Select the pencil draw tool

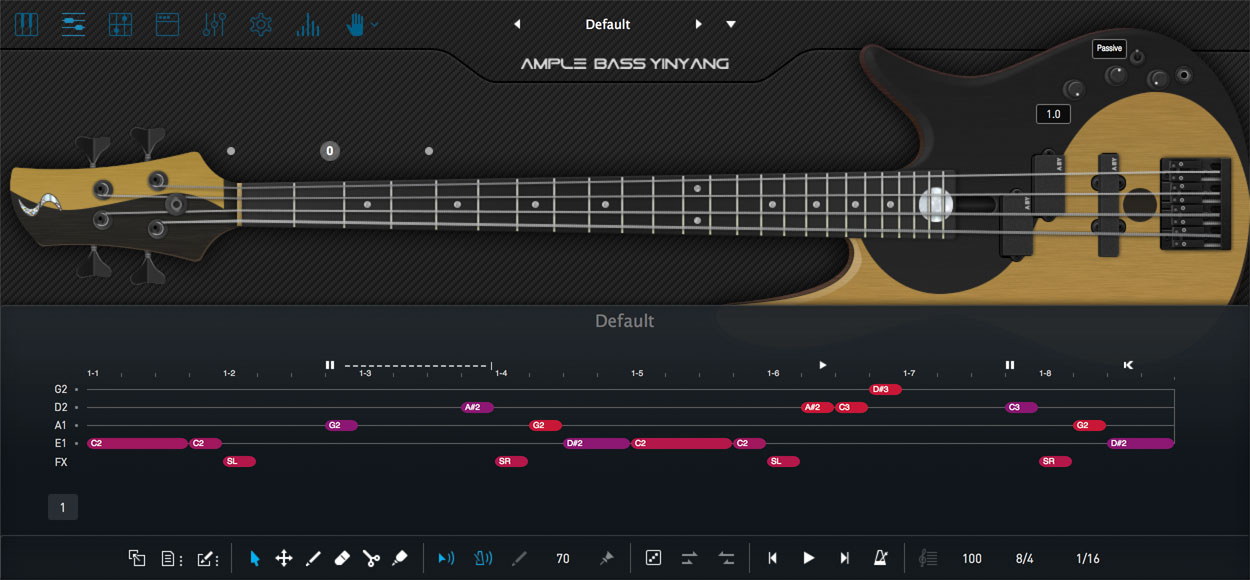click(312, 558)
